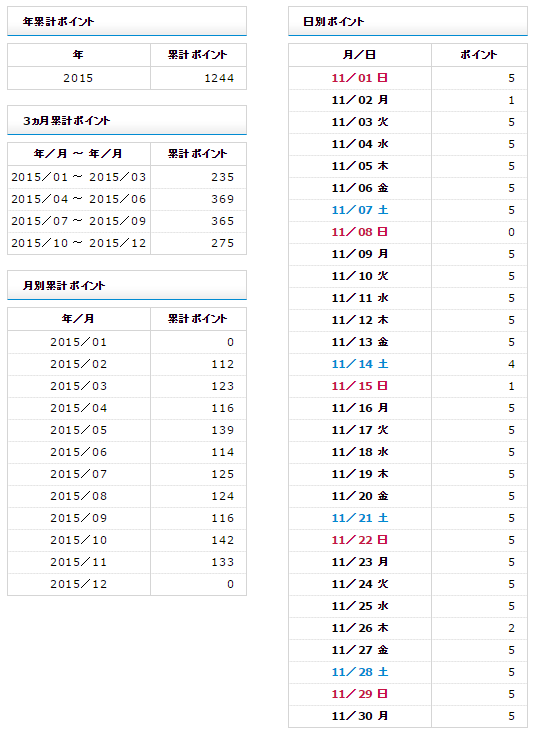Select the 月別累計ポイント section header
Screen dimensions: 533x733
coord(127,285)
